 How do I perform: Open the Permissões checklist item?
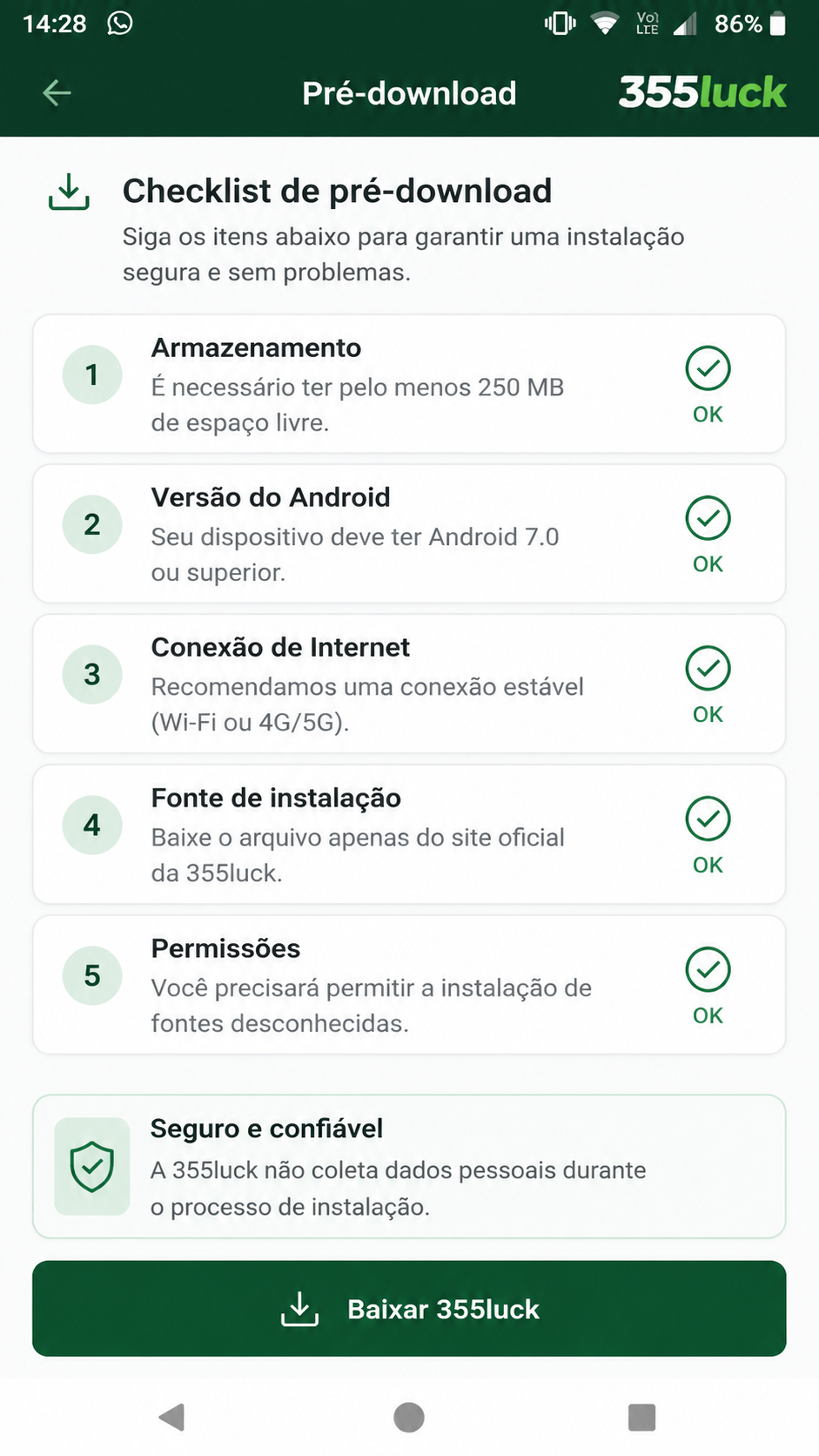[x=409, y=985]
